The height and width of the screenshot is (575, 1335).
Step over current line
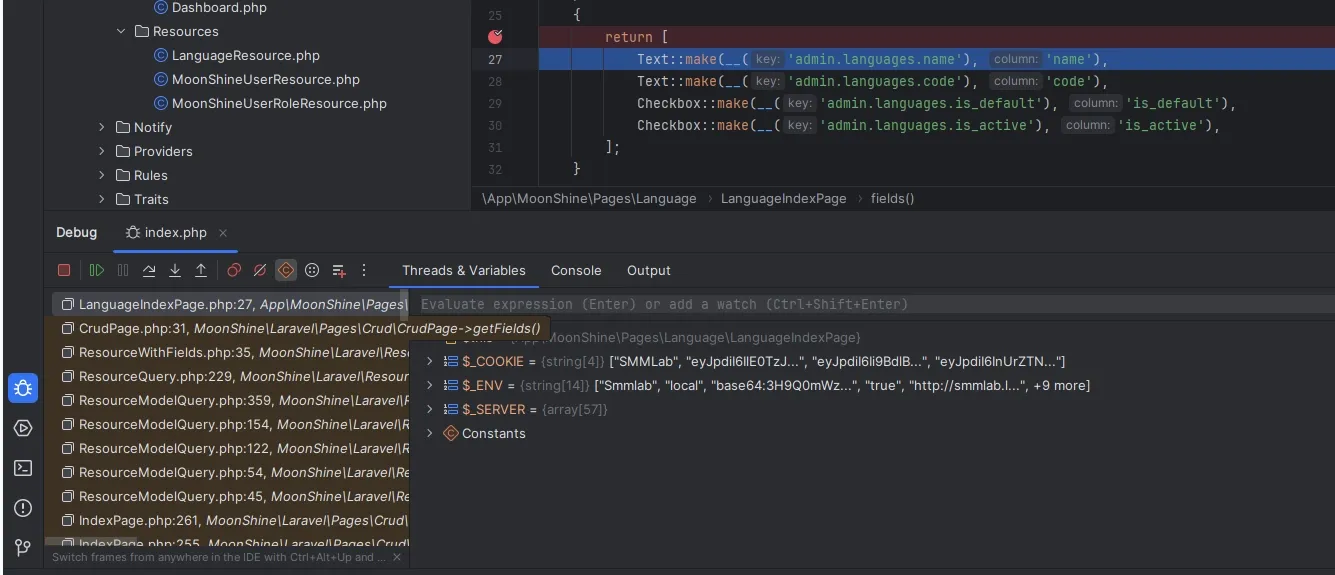click(x=149, y=270)
